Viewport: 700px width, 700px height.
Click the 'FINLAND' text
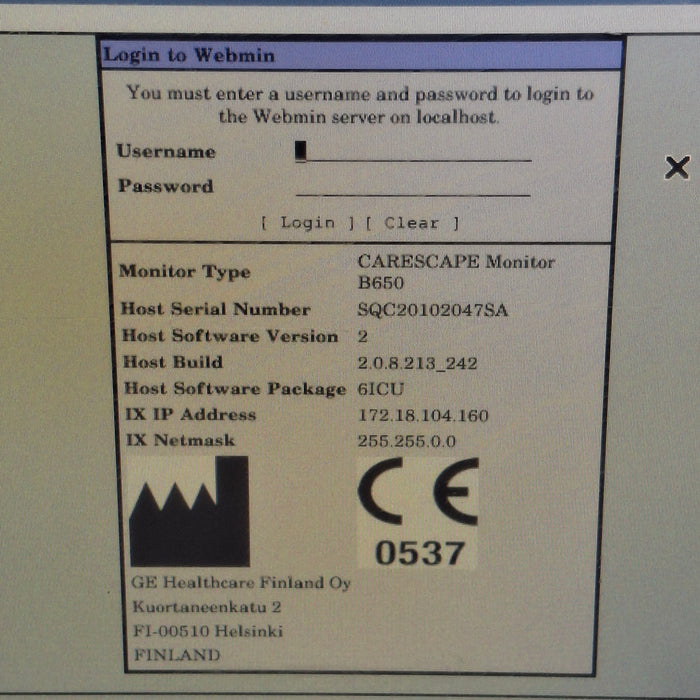(177, 655)
